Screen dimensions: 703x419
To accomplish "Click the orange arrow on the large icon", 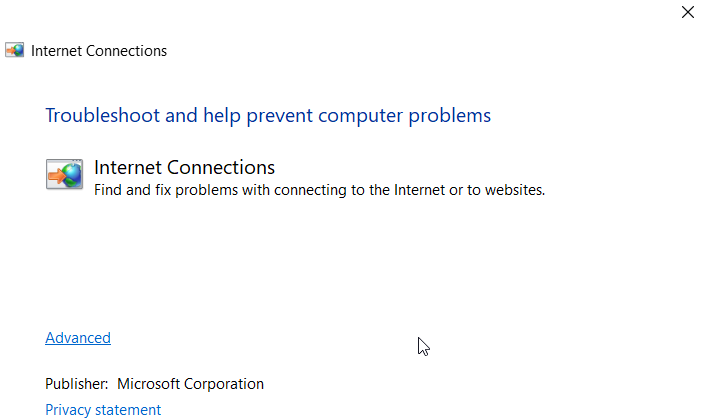I will [55, 176].
